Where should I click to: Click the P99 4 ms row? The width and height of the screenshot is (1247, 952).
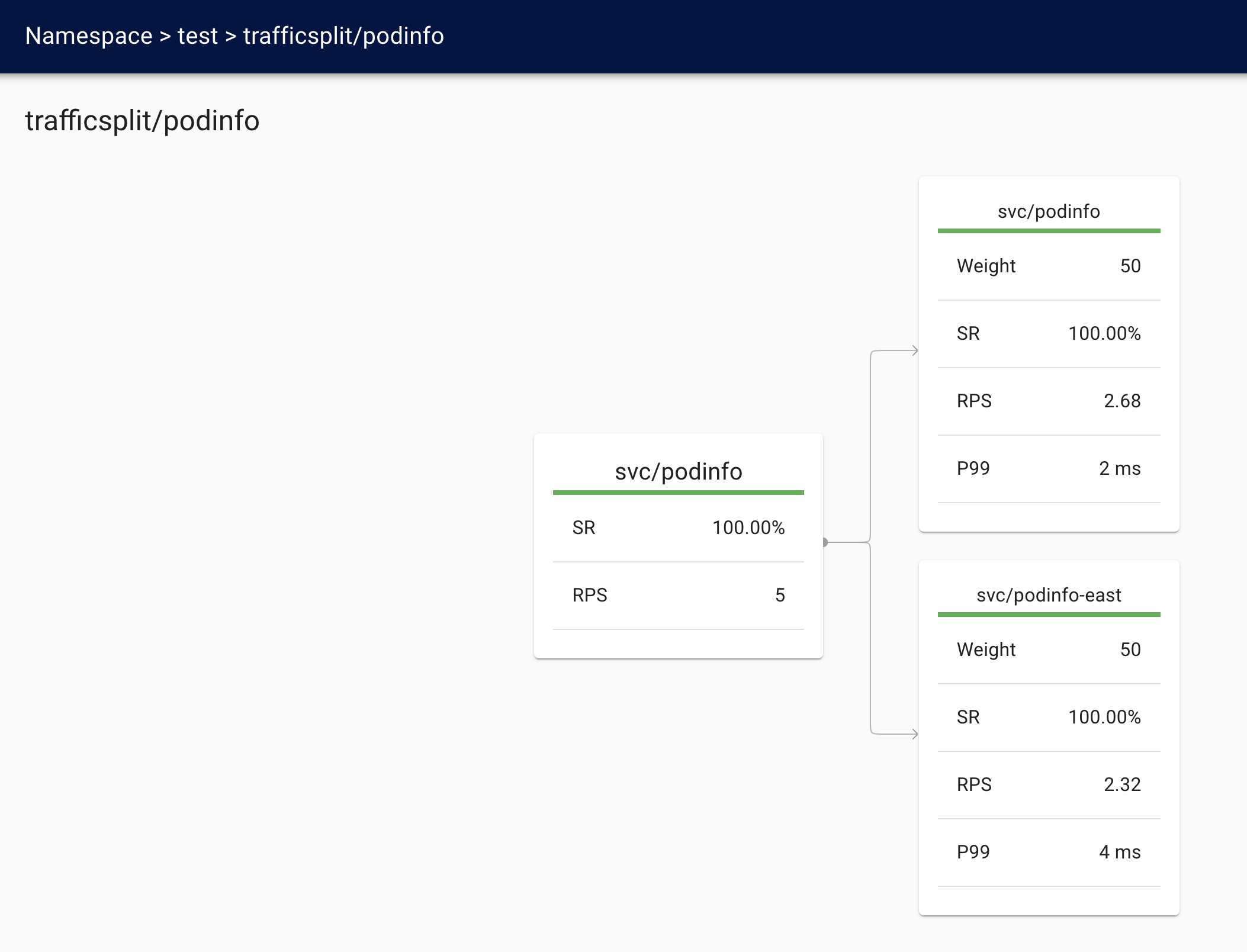(x=1048, y=852)
